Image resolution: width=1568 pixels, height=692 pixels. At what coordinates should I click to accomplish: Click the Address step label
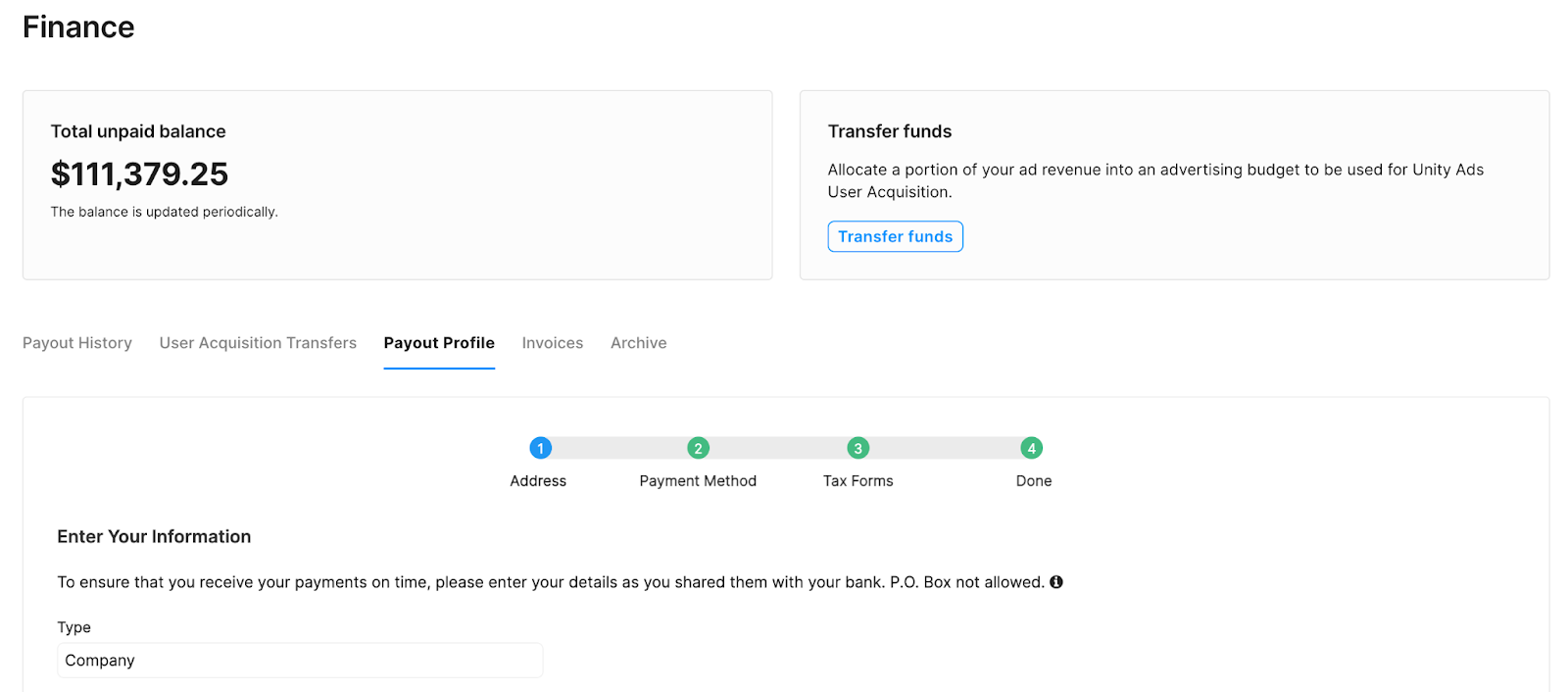click(538, 481)
